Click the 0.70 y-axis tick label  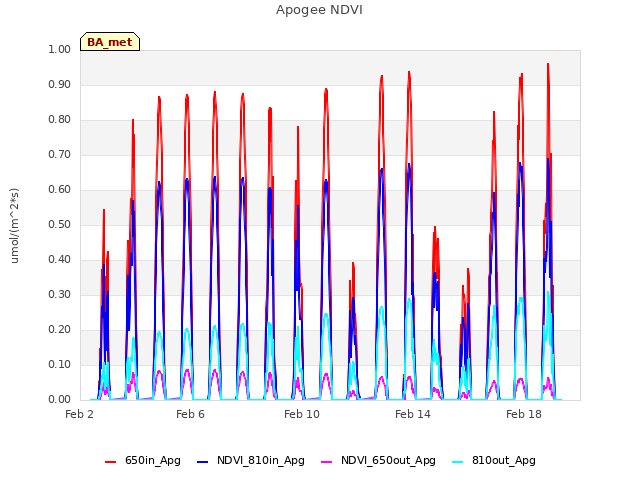point(60,155)
